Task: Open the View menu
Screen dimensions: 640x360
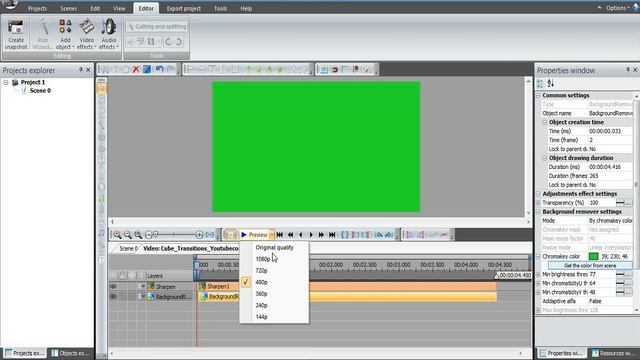Action: click(x=119, y=8)
